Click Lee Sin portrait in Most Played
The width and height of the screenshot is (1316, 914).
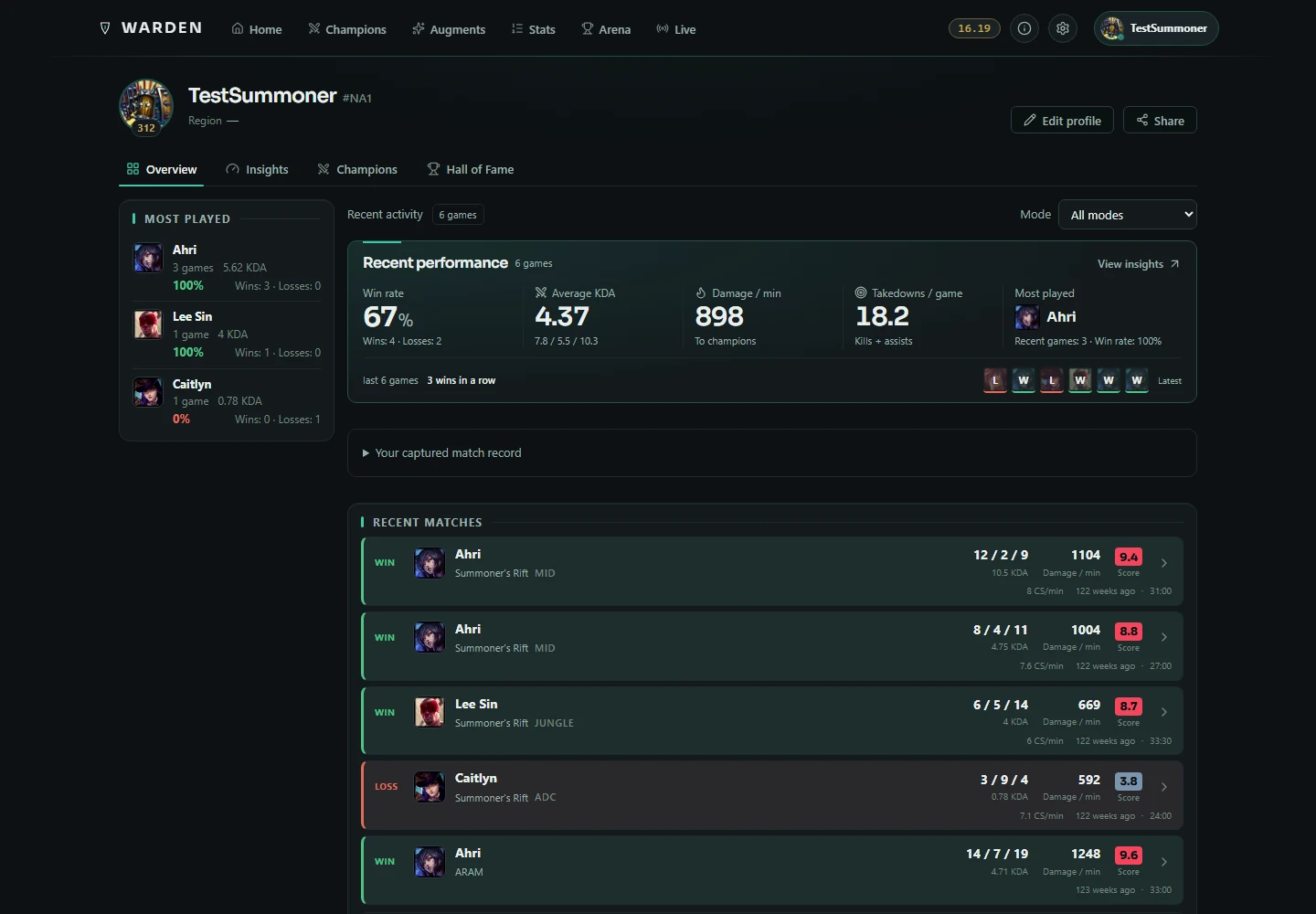(x=148, y=324)
